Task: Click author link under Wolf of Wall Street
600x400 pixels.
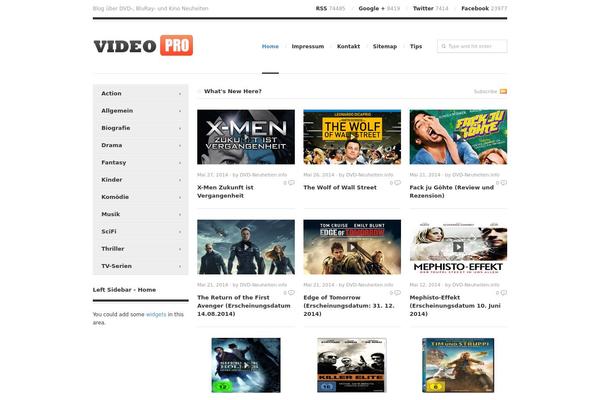Action: (x=369, y=175)
